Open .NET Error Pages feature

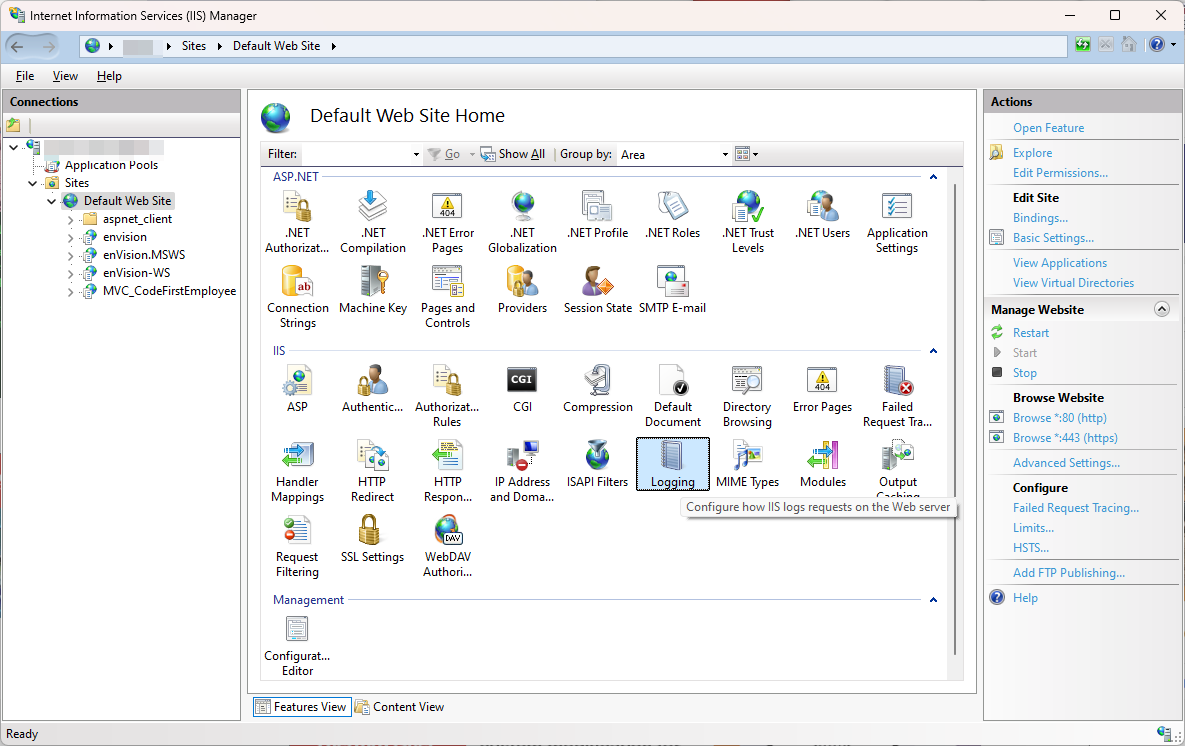point(447,222)
